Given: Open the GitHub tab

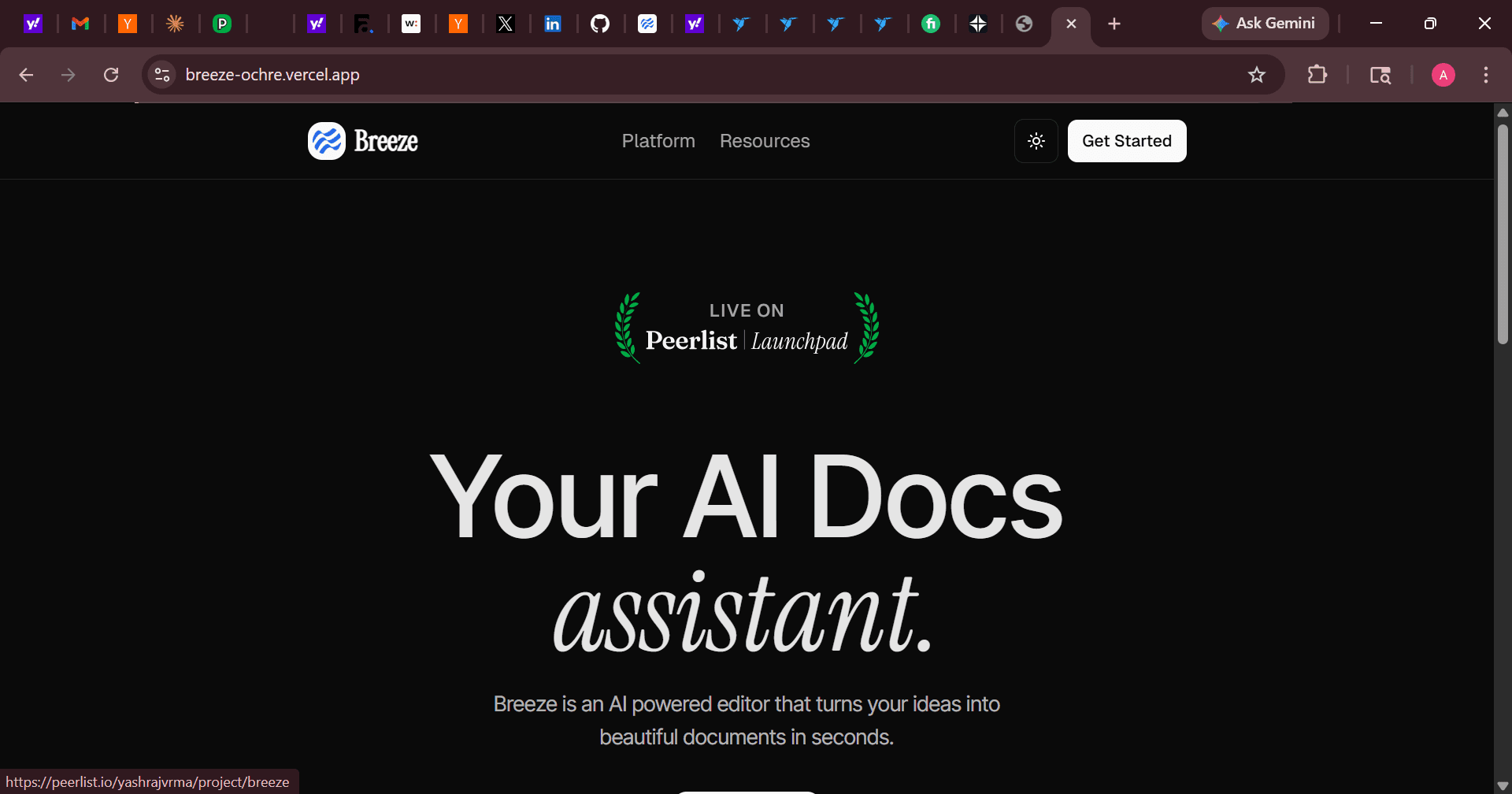Looking at the screenshot, I should pyautogui.click(x=600, y=24).
